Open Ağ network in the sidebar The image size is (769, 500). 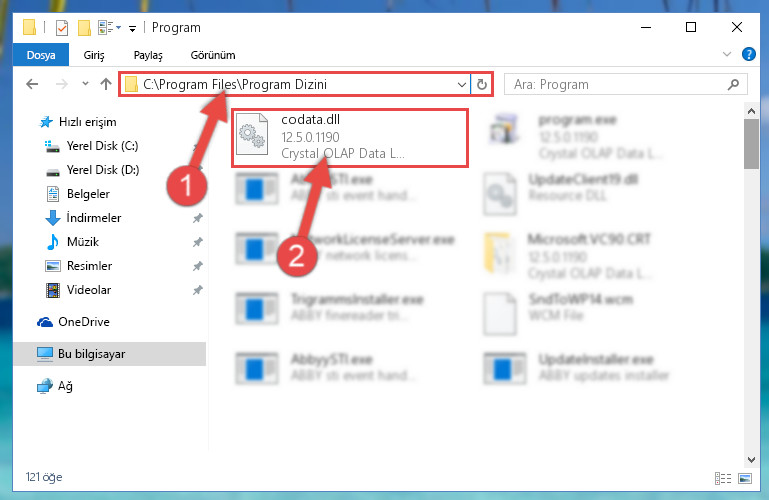[x=54, y=386]
